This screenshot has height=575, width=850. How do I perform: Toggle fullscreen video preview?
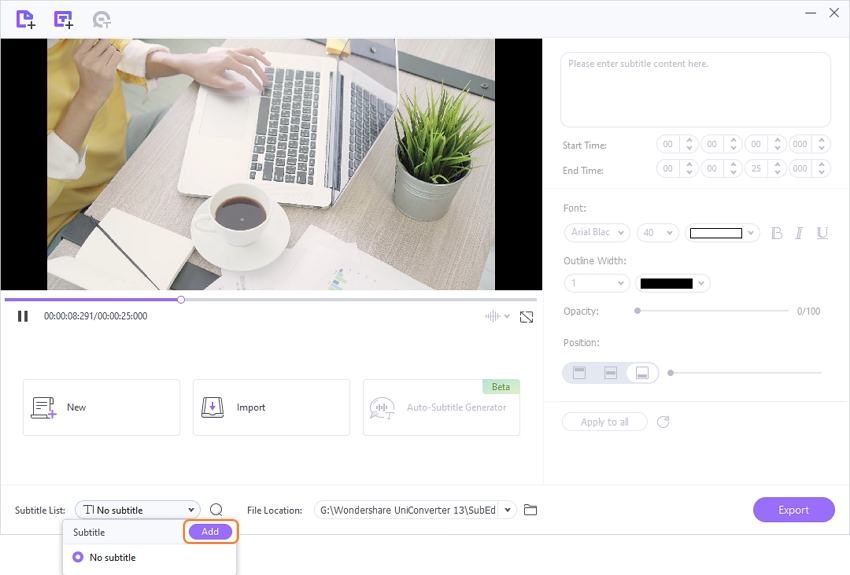[526, 317]
